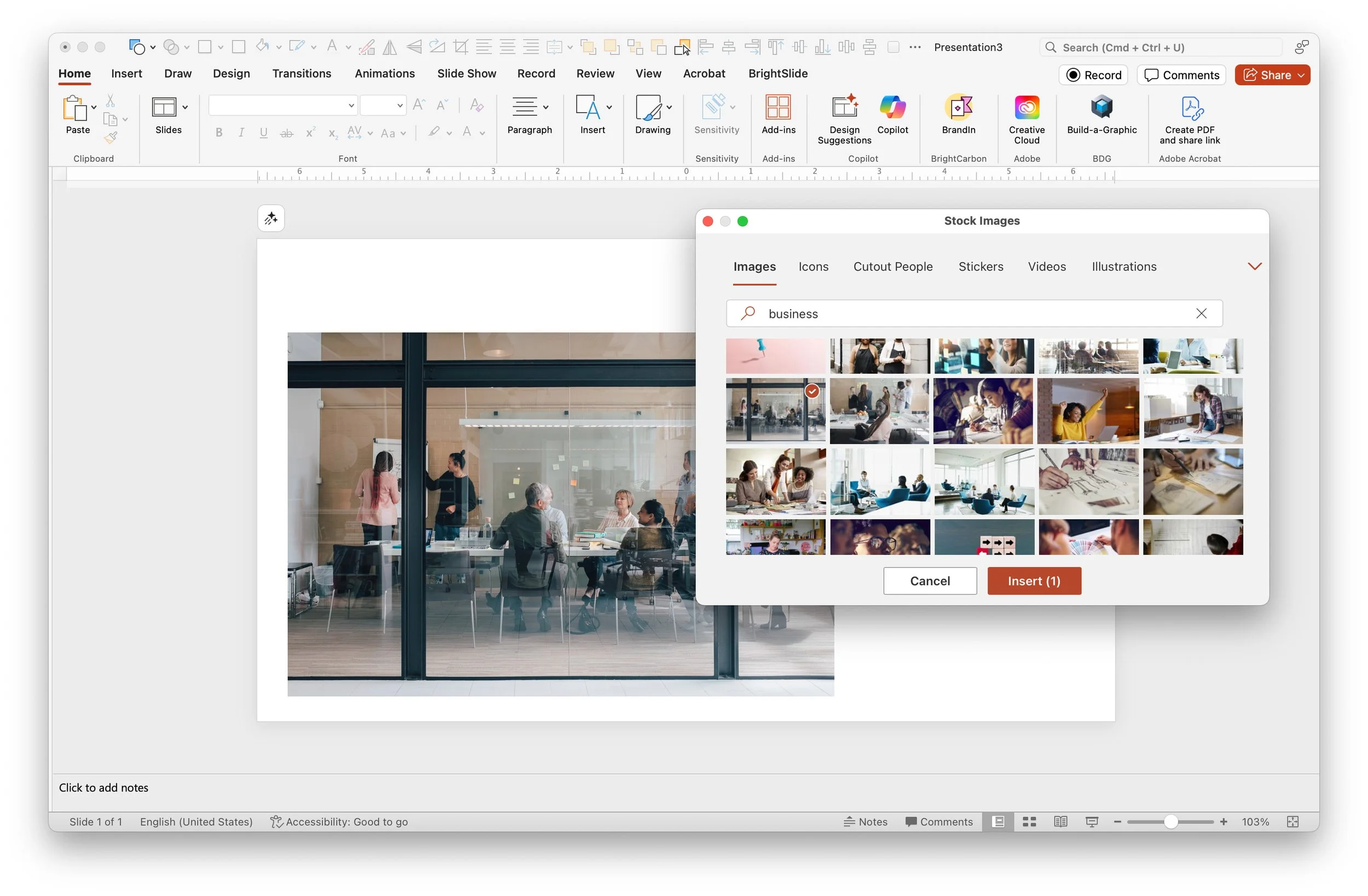Click the Paste clipboard icon
1368x896 pixels.
pos(75,108)
